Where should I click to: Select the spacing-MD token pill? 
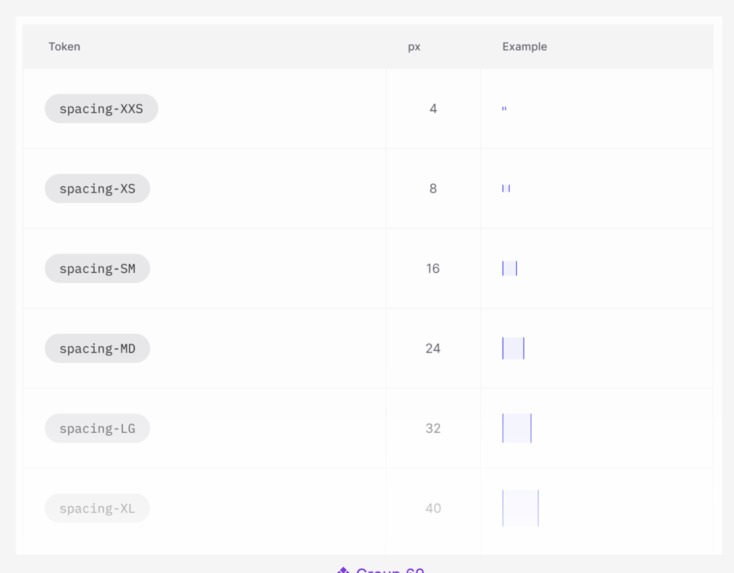[x=97, y=349]
